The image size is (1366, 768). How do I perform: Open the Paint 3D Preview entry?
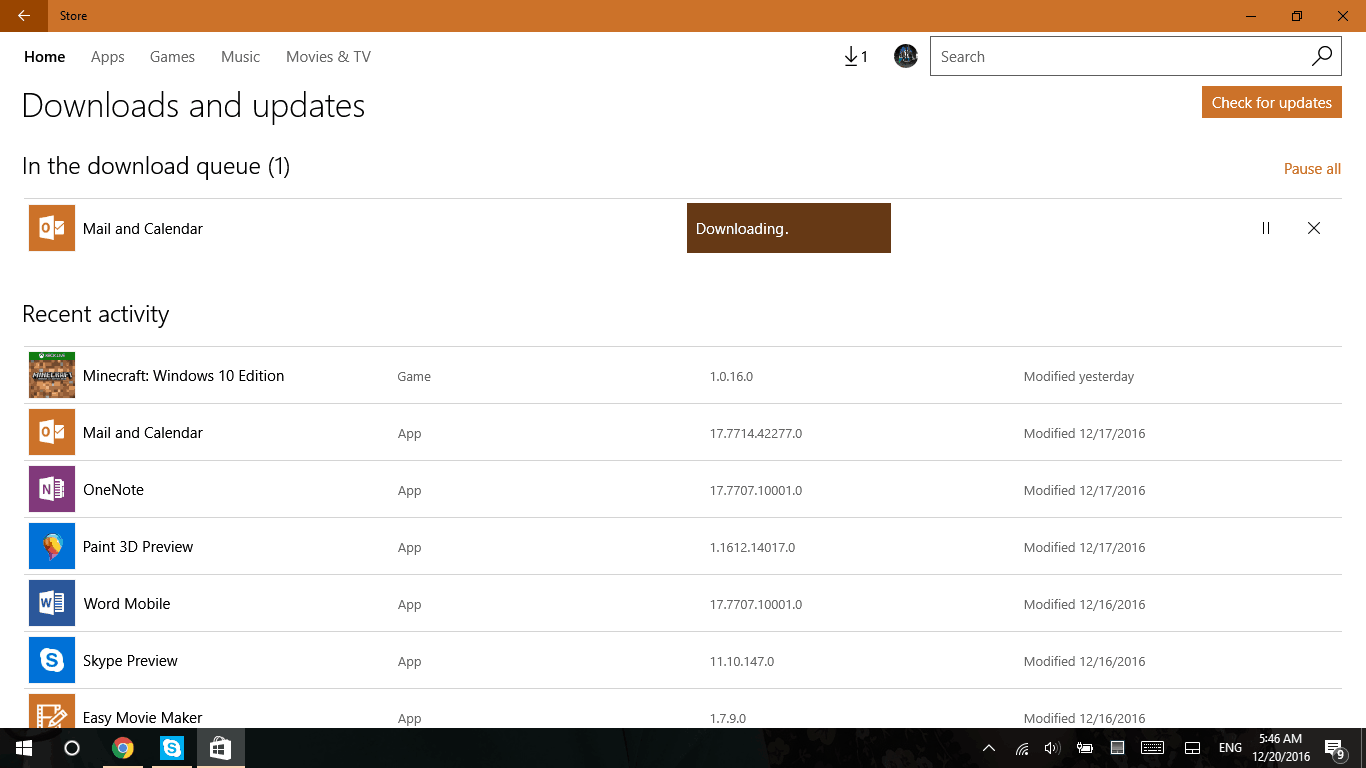[x=683, y=547]
